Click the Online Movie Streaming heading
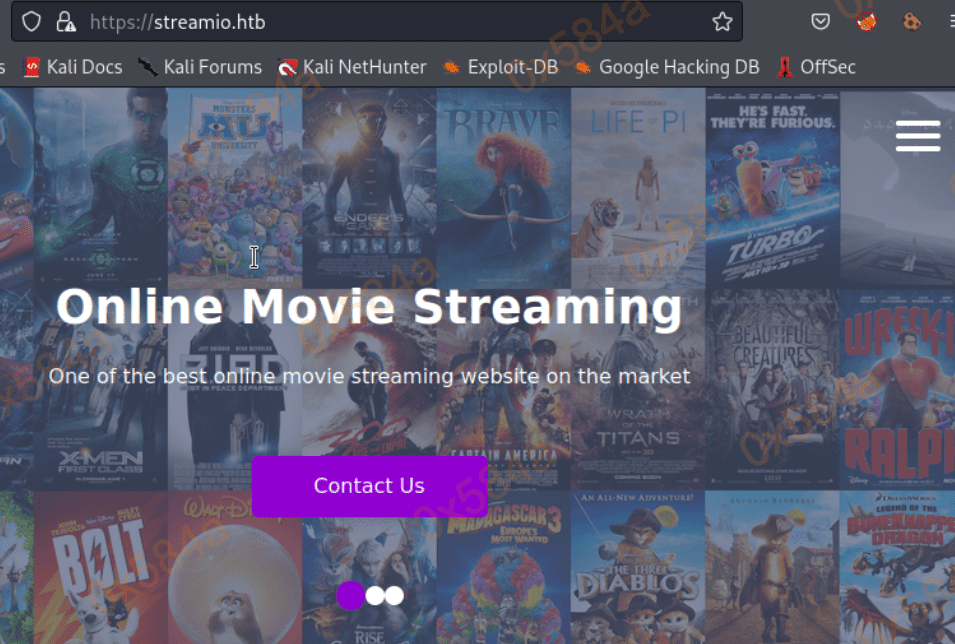The height and width of the screenshot is (644, 955). [x=368, y=307]
